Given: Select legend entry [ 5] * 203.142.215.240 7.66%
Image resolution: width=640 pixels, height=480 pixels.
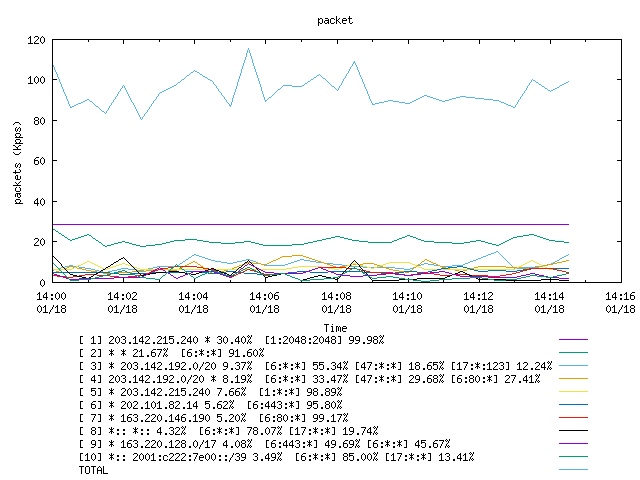Looking at the screenshot, I should pos(211,392).
